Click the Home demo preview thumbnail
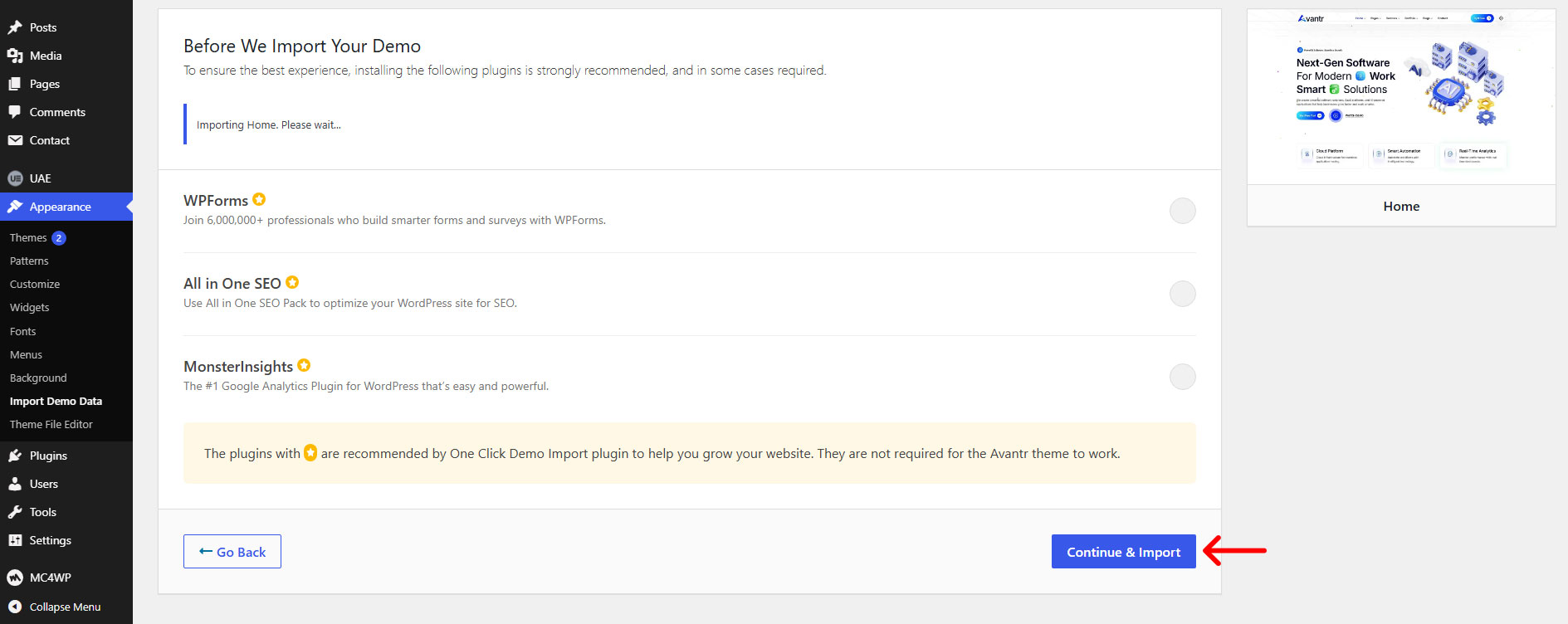This screenshot has width=1568, height=624. [x=1401, y=96]
